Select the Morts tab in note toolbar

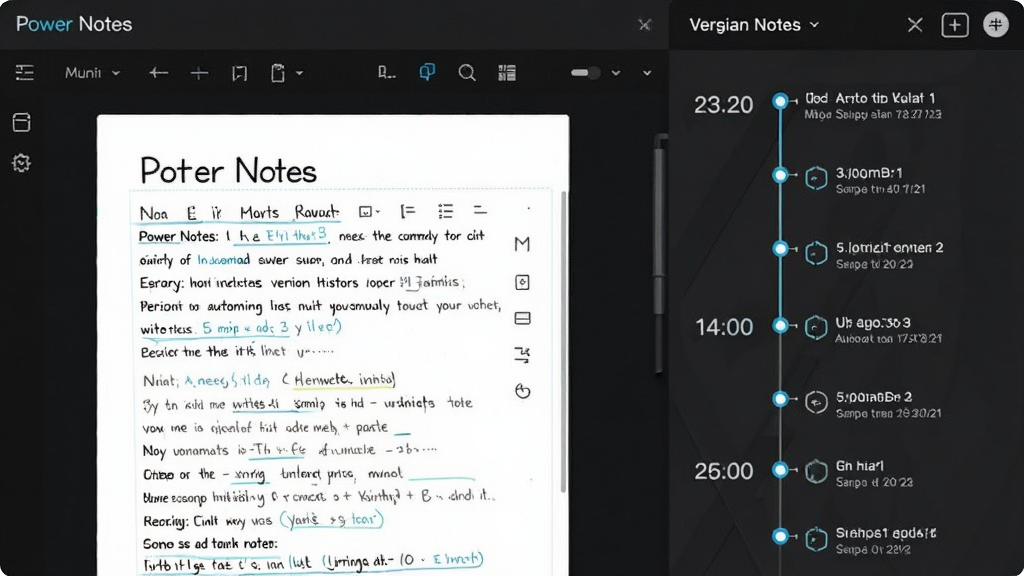[259, 213]
